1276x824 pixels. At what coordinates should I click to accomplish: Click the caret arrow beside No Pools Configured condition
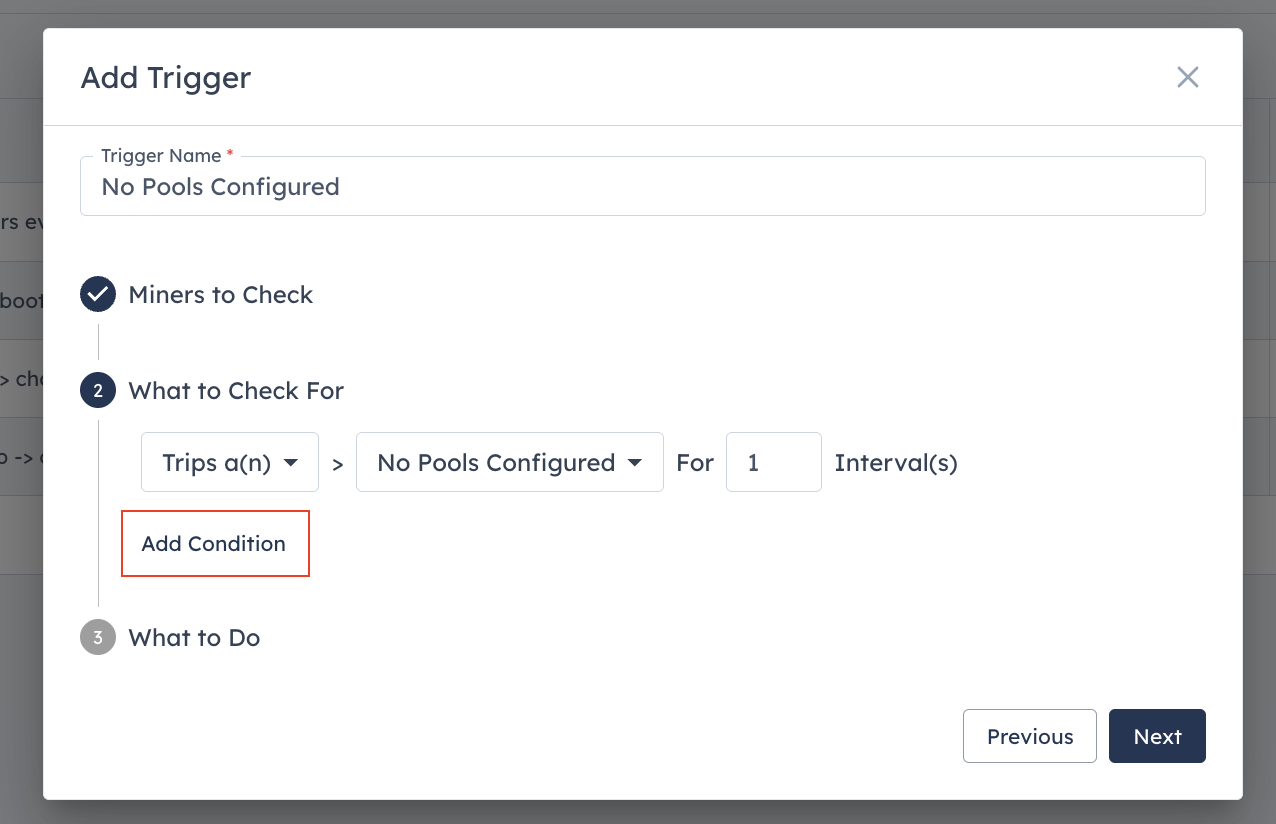634,463
